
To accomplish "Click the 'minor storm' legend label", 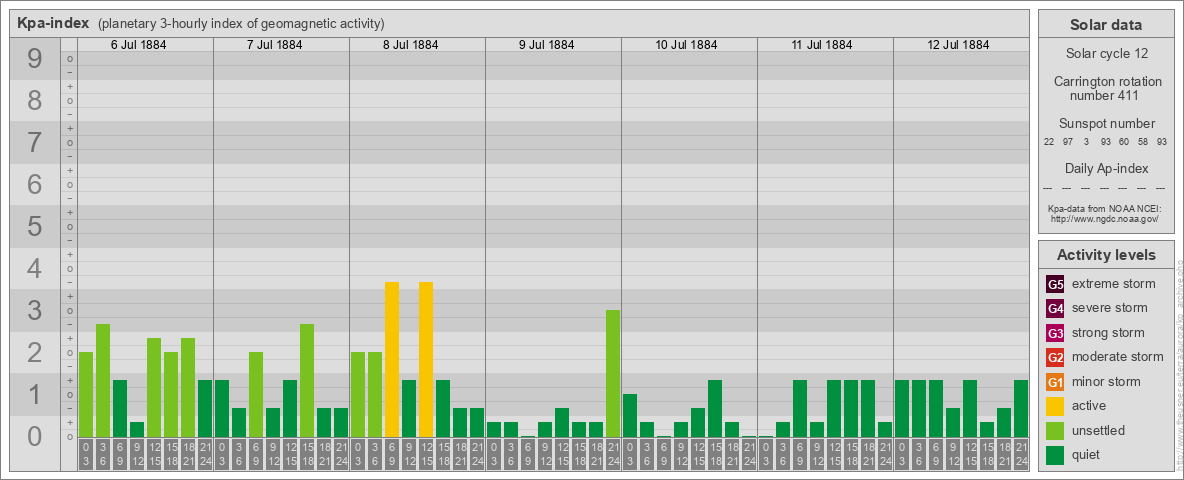I will pyautogui.click(x=1106, y=381).
